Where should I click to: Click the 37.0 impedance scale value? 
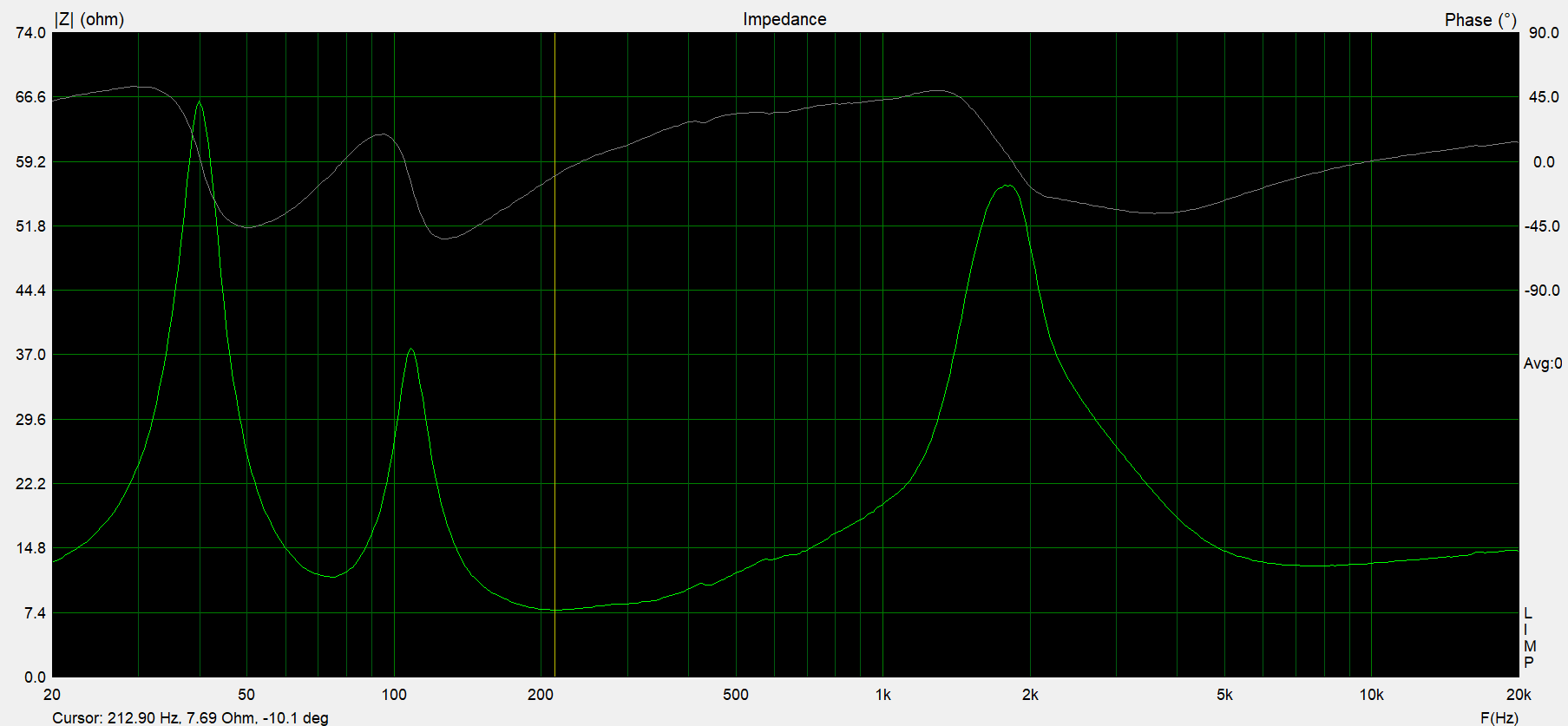(x=30, y=355)
